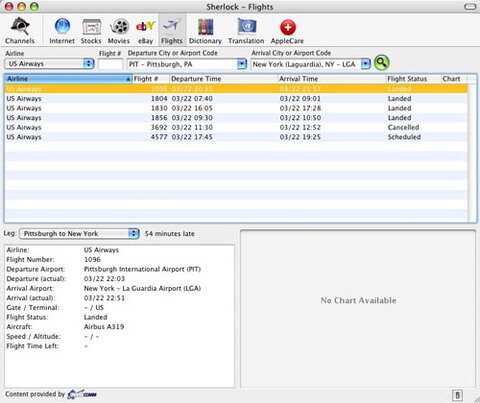Switch to the Stocks channel
The height and width of the screenshot is (403, 480).
tap(91, 31)
